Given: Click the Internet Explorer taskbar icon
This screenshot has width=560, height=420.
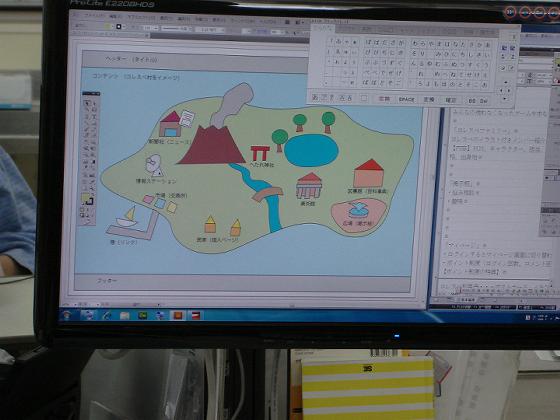Looking at the screenshot, I should click(106, 315).
